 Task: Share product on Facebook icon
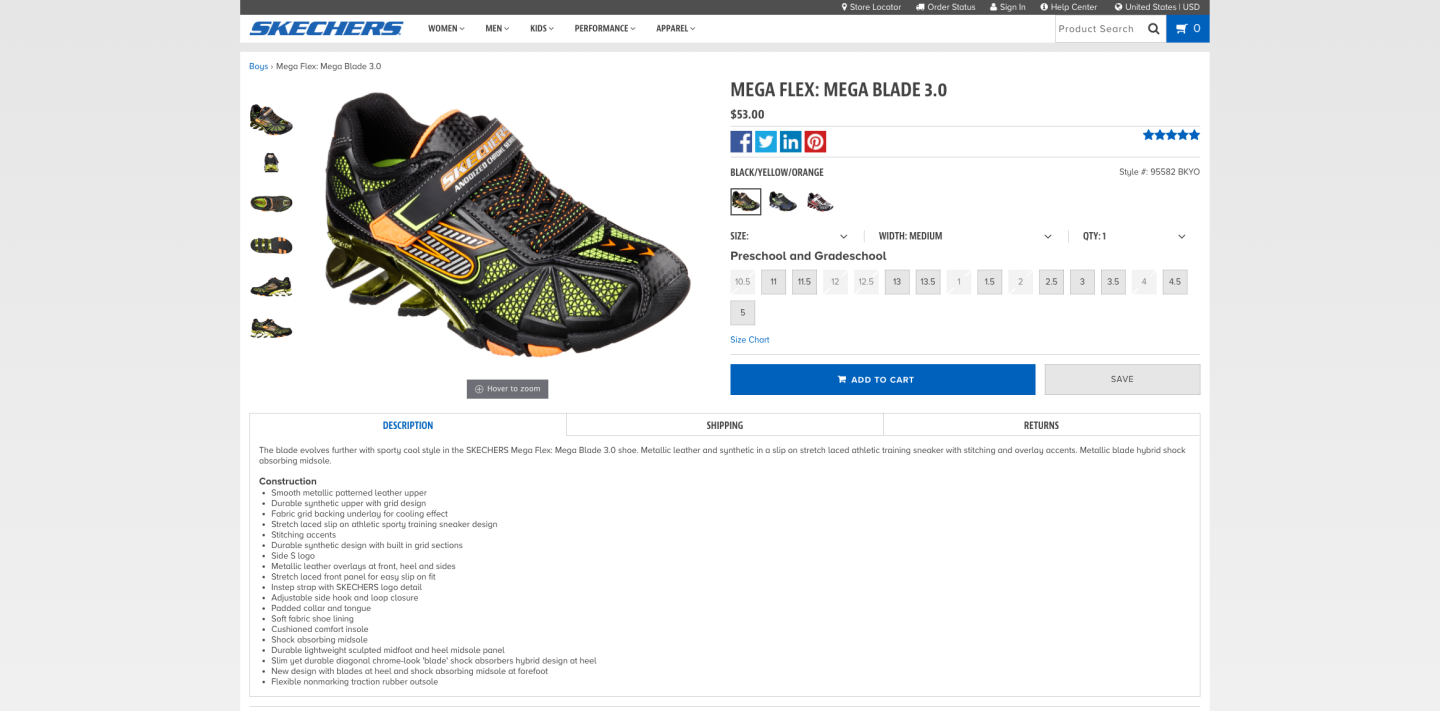pyautogui.click(x=741, y=142)
